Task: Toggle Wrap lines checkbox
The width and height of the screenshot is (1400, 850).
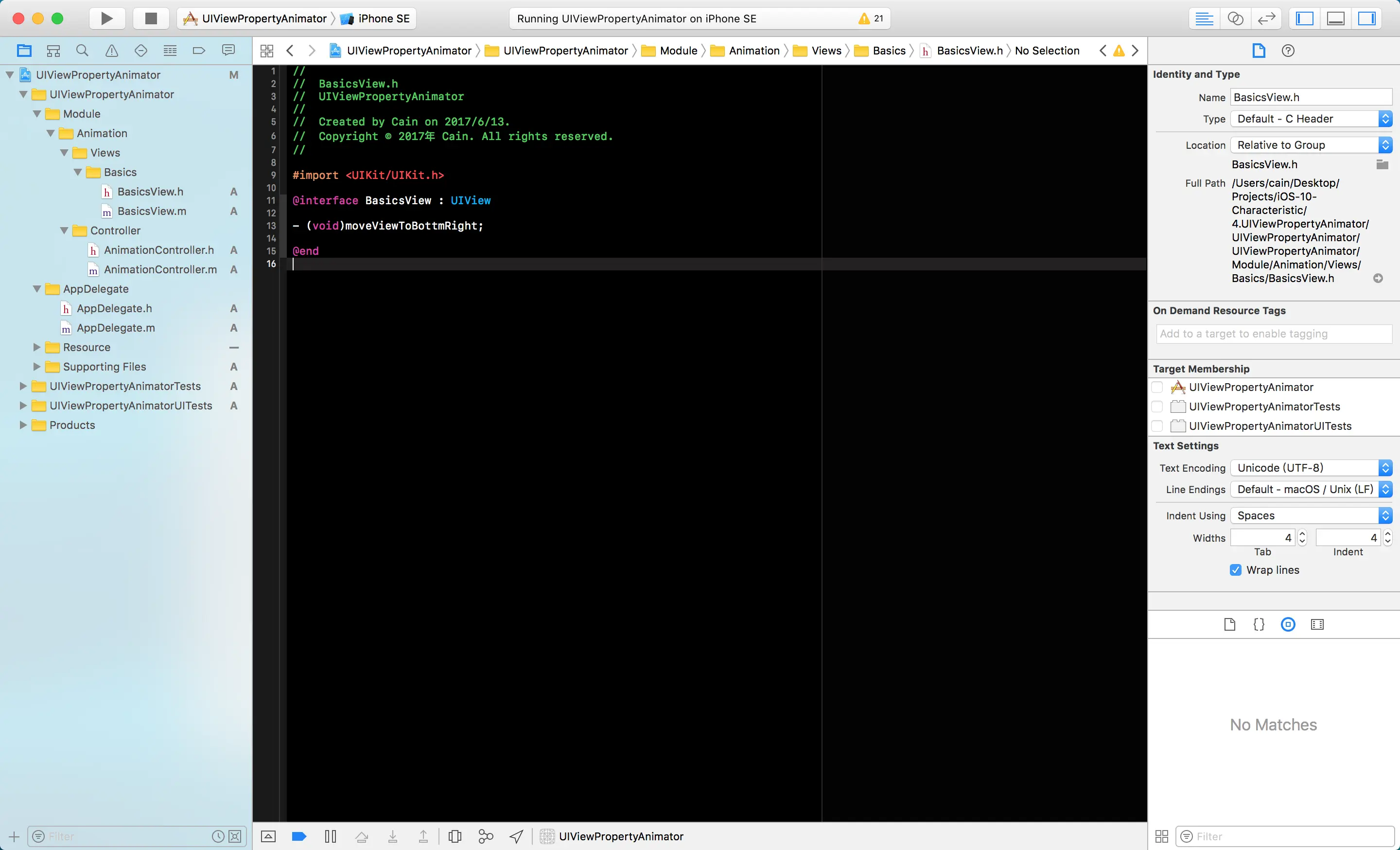Action: (x=1236, y=570)
